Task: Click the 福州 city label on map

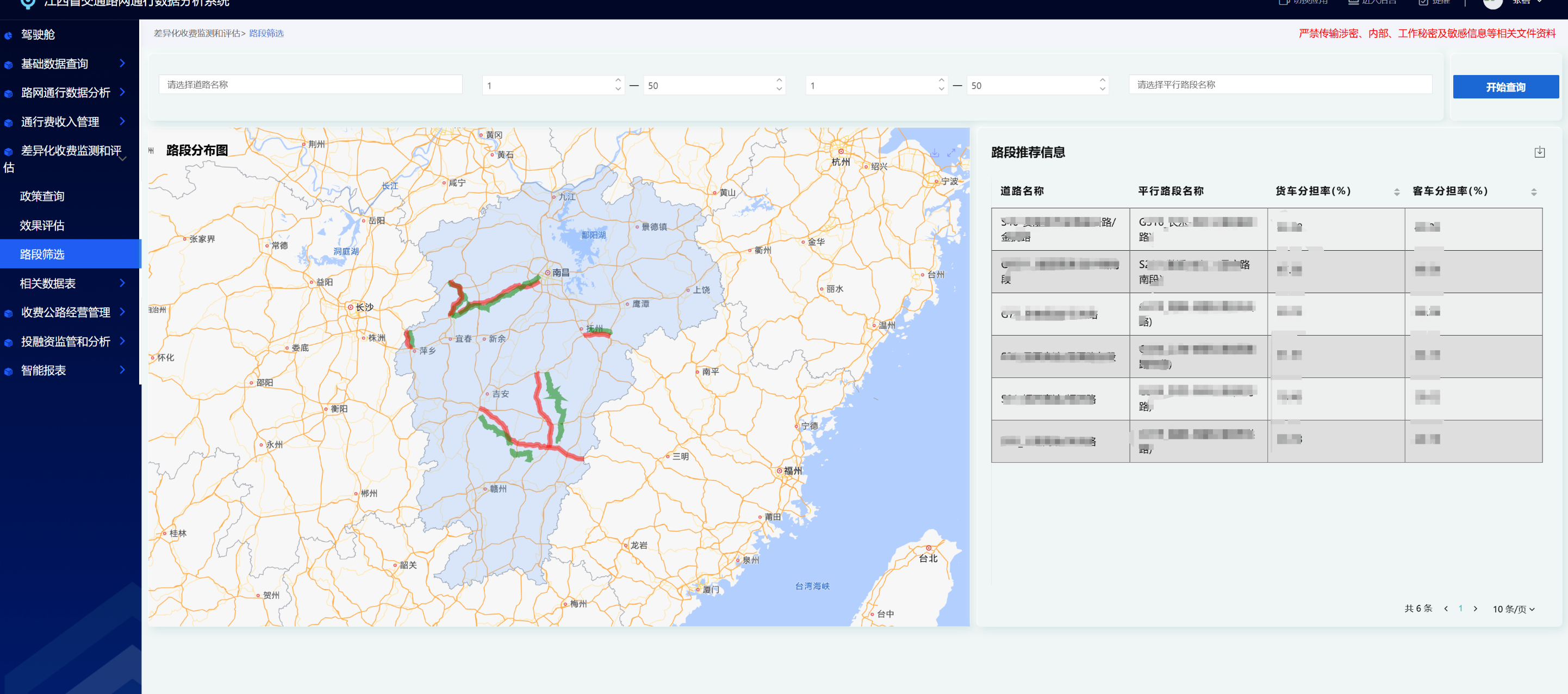Action: click(x=793, y=471)
